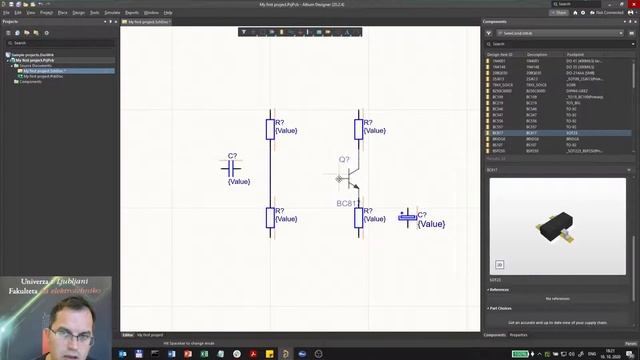Switch to the Components tab at bottom right
Image resolution: width=640 pixels, height=360 pixels.
coord(494,335)
